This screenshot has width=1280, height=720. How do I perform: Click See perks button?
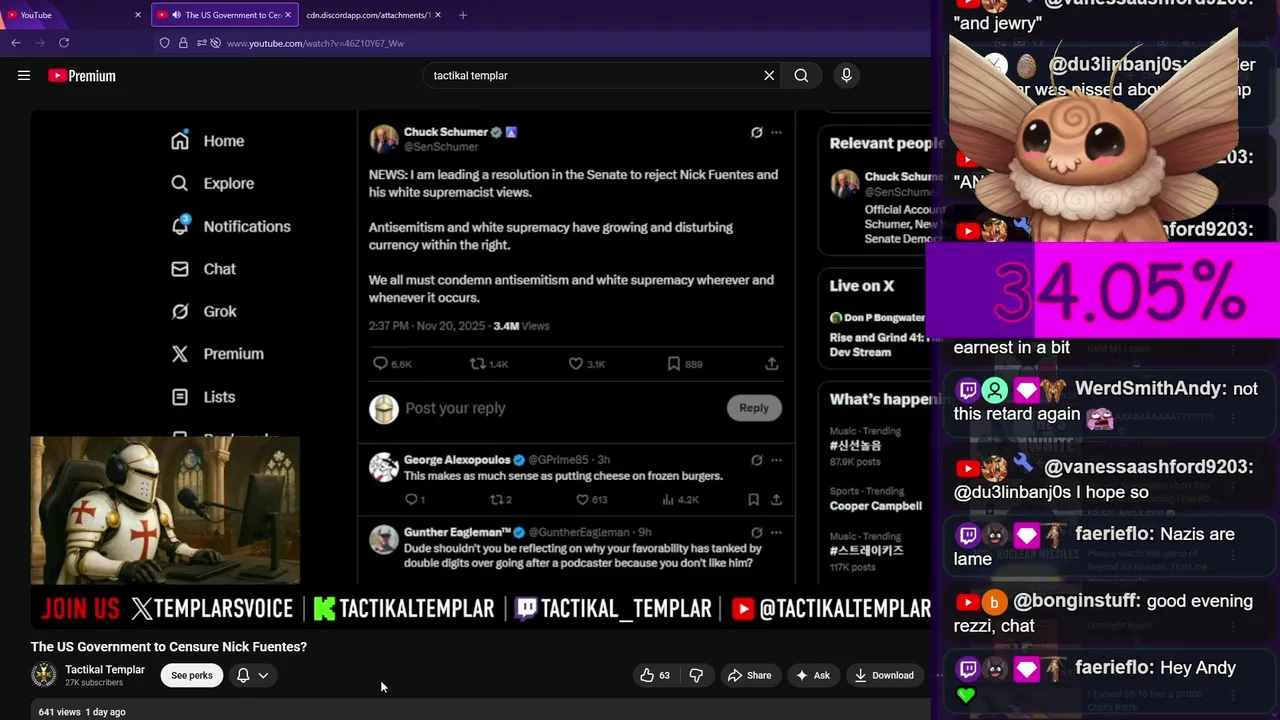click(191, 675)
